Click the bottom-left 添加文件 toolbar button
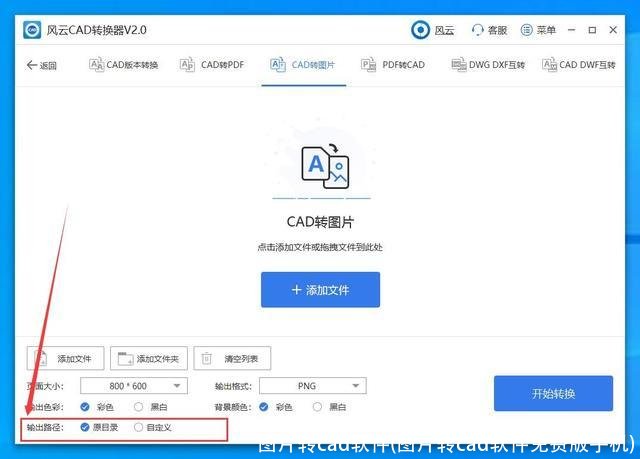This screenshot has width=640, height=459. [x=65, y=359]
